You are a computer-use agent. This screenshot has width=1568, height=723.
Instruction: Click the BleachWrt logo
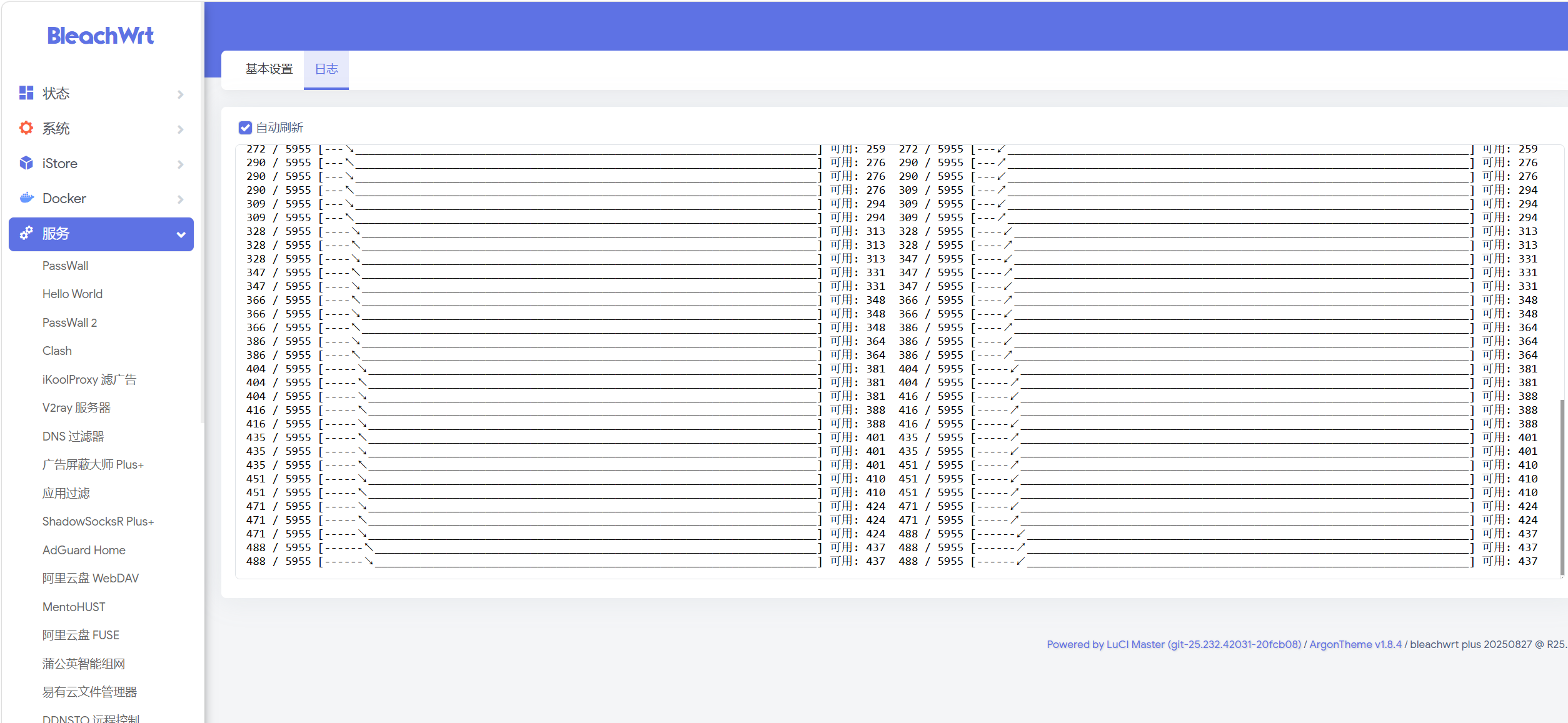pos(101,36)
